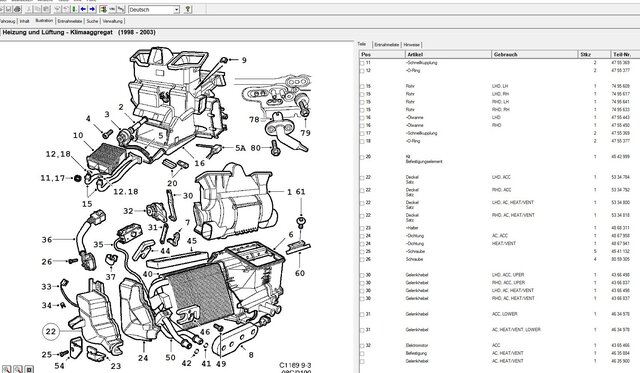Select checkbox for position 32 Elektromotor
Viewport: 640px width, 373px height.
[x=362, y=346]
